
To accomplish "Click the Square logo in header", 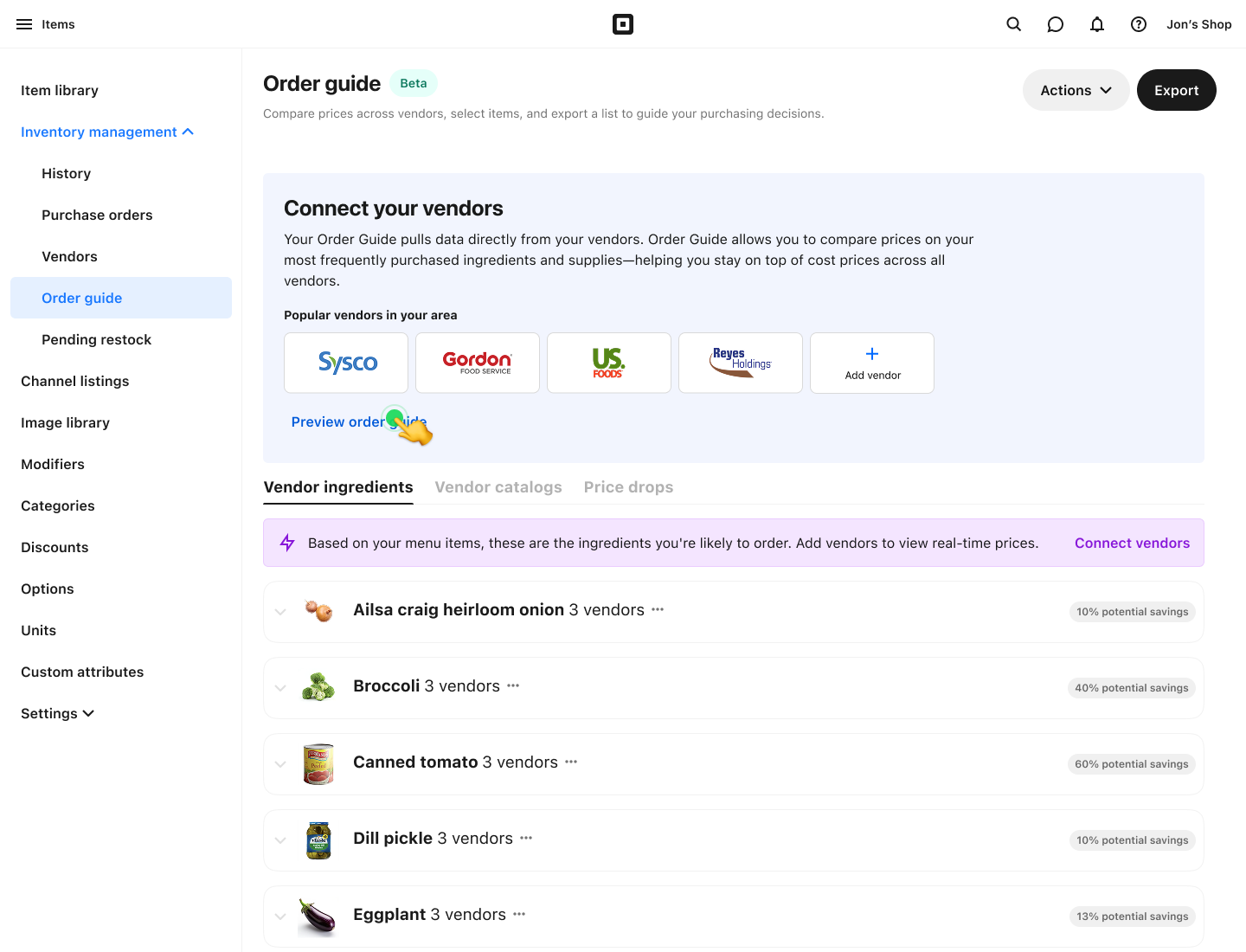I will tap(623, 24).
